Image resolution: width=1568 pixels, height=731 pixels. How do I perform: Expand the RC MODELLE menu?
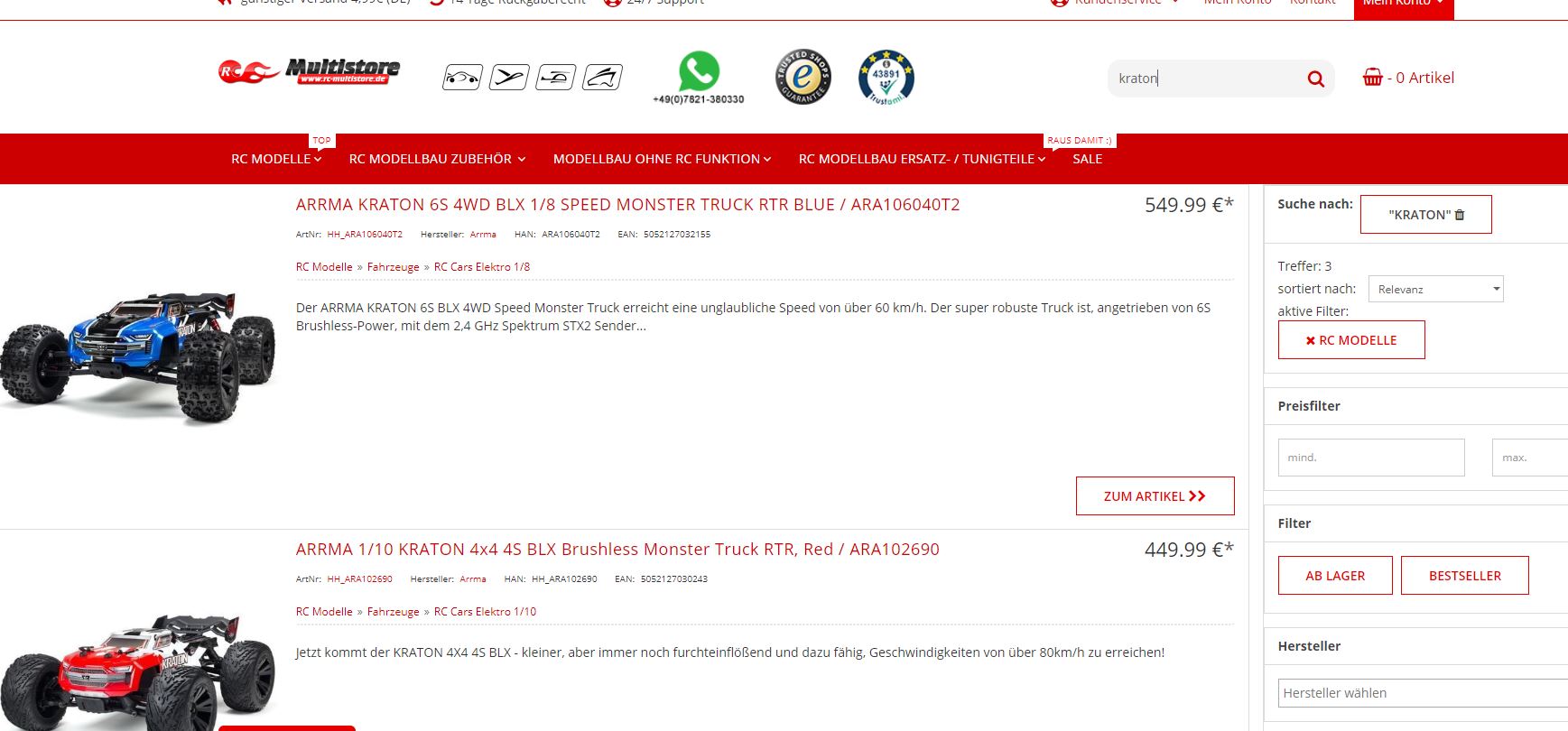point(276,159)
